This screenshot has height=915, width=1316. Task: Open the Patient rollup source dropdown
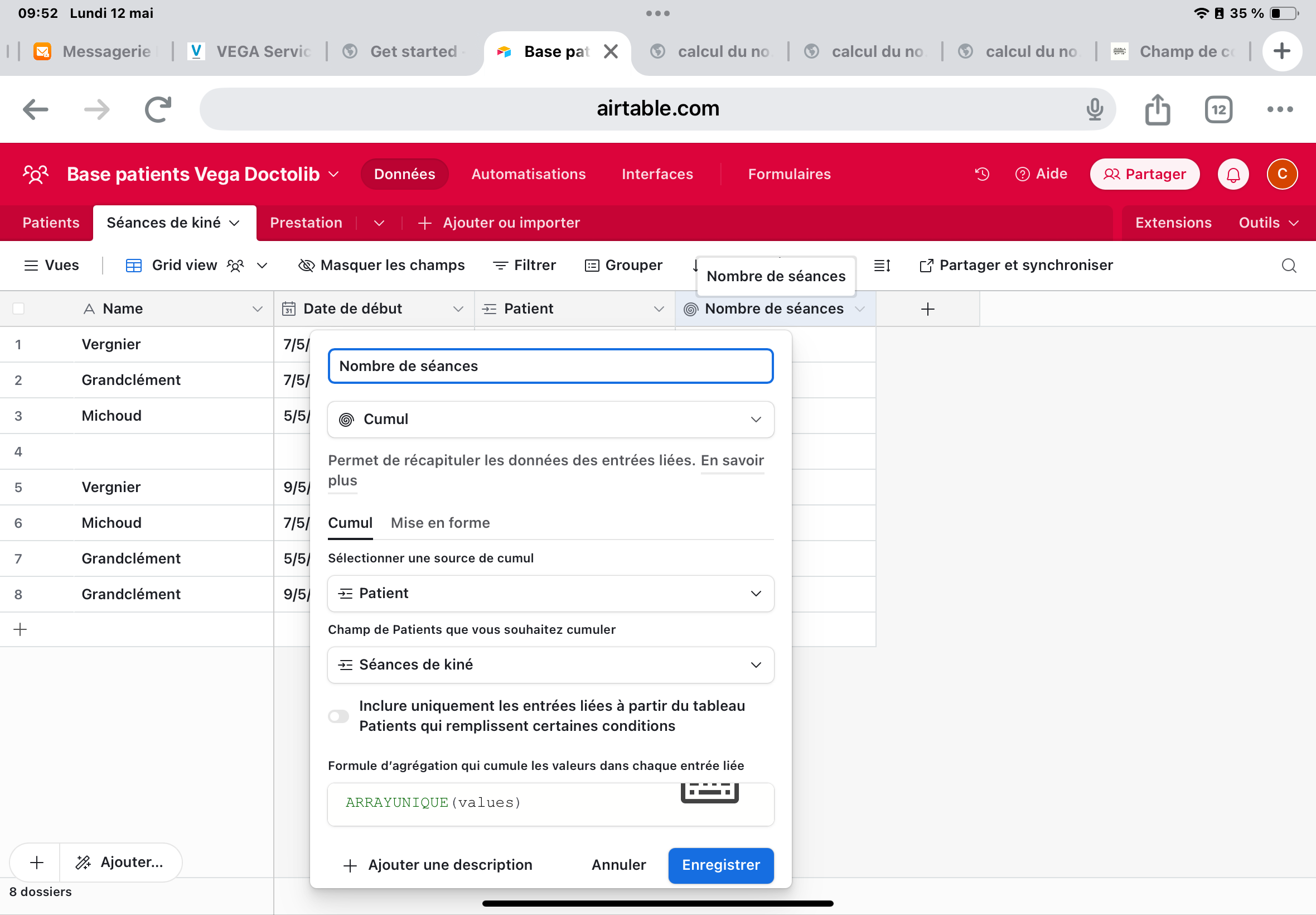[550, 594]
